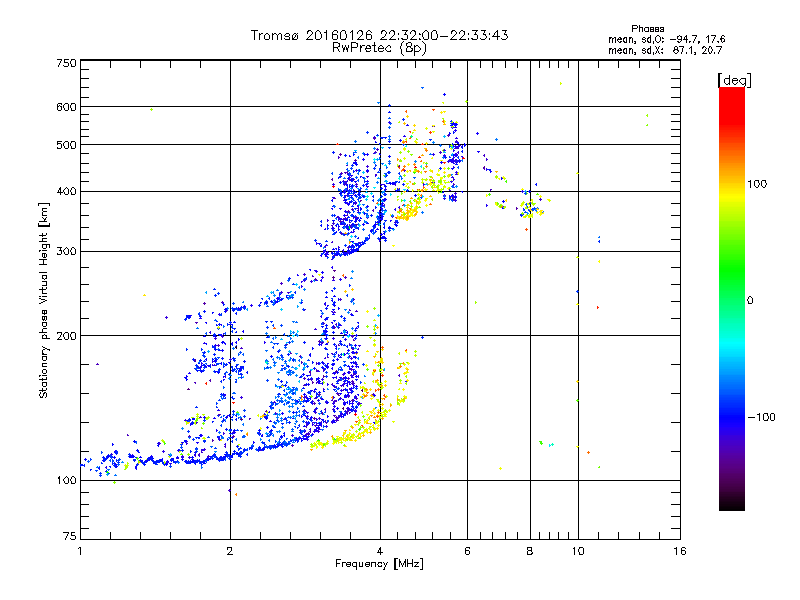Click the 'Frequency [MHz]' axis label
This screenshot has height=600, width=800.
pyautogui.click(x=379, y=564)
